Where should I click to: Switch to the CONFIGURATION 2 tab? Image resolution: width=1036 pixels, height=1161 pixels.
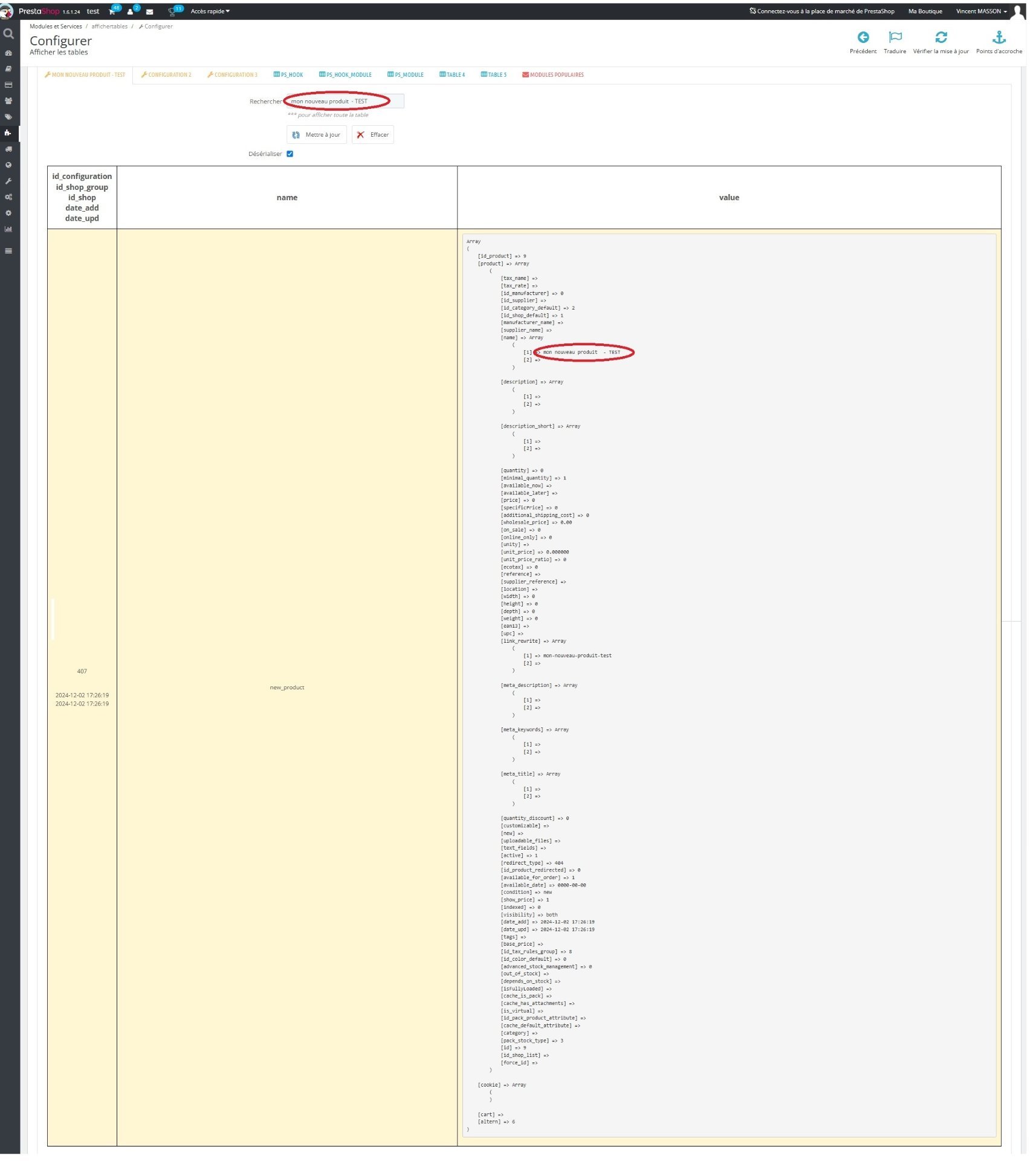point(166,75)
